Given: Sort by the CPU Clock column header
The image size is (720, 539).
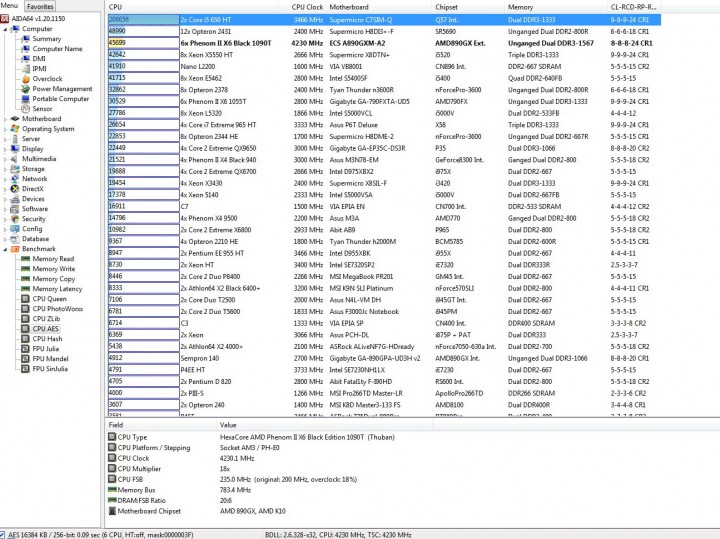Looking at the screenshot, I should point(303,7).
